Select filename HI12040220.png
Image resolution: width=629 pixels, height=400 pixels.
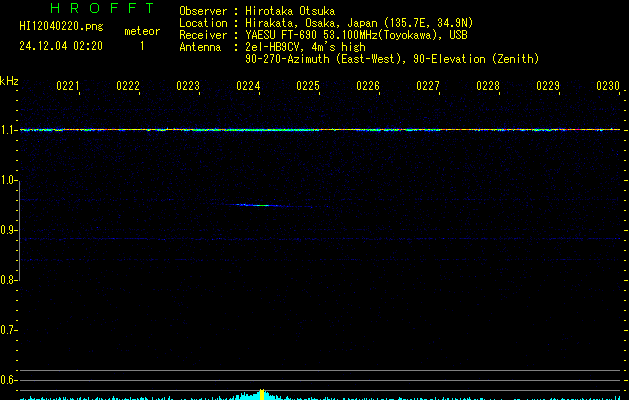click(x=61, y=26)
